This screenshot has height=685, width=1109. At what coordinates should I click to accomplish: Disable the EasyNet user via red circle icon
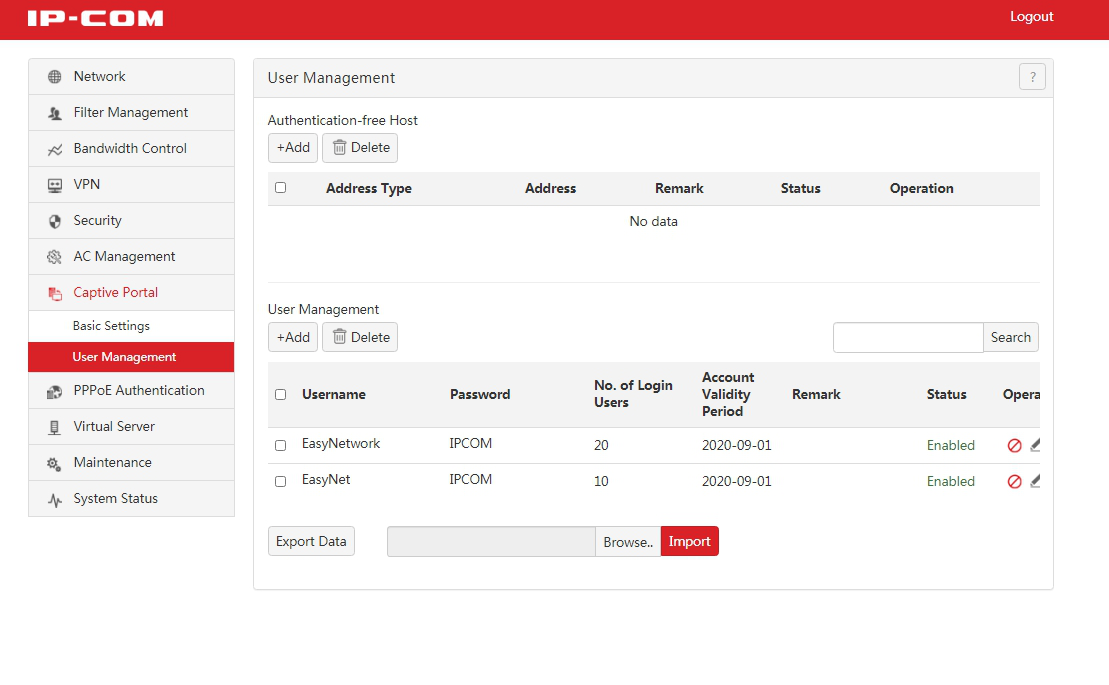(1014, 481)
